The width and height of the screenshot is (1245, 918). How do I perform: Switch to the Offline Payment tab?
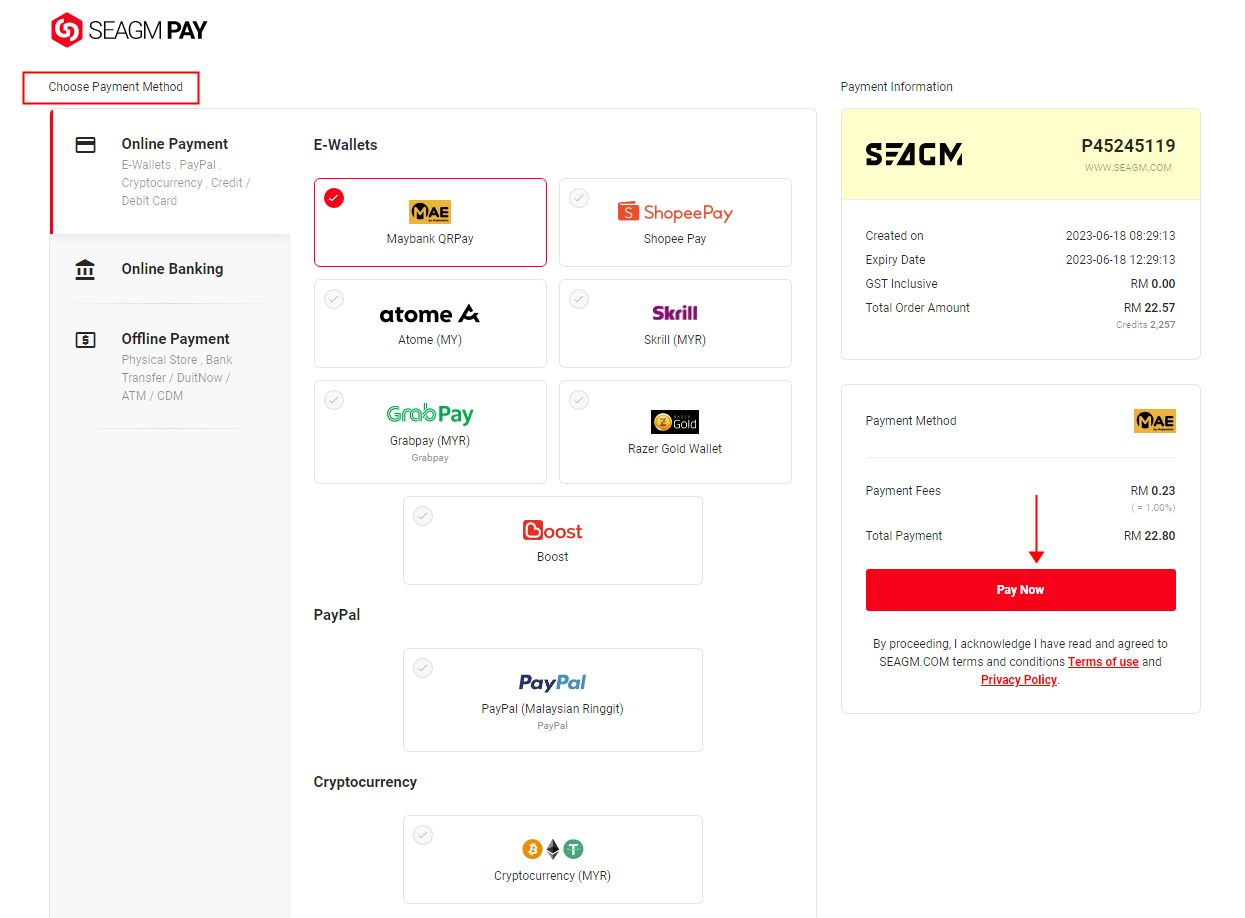tap(171, 366)
